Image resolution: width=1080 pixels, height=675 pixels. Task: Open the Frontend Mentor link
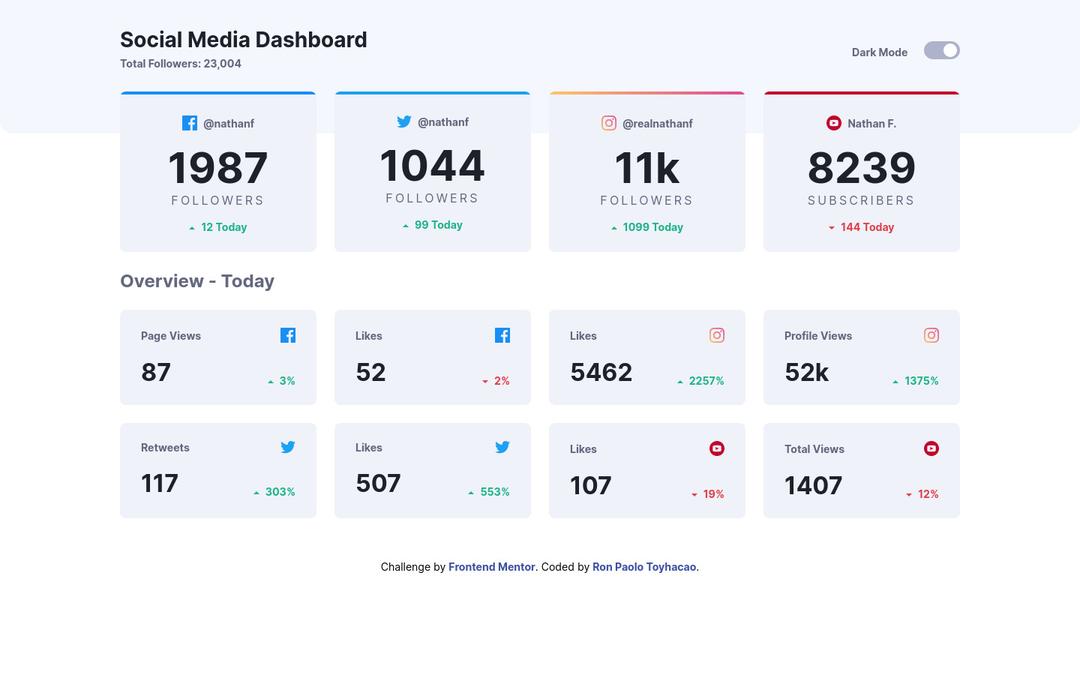tap(491, 567)
